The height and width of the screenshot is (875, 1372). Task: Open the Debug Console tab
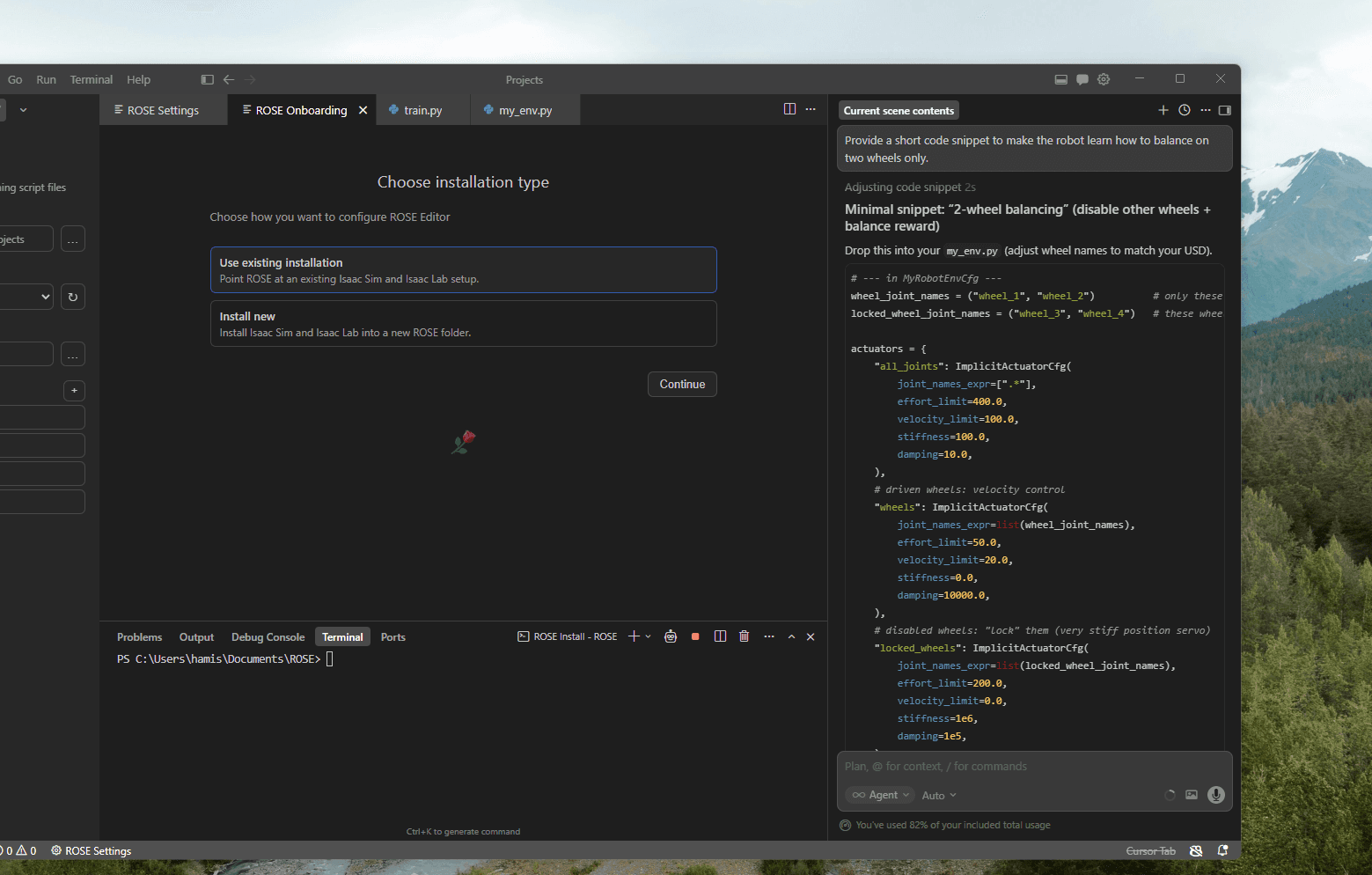click(x=268, y=637)
